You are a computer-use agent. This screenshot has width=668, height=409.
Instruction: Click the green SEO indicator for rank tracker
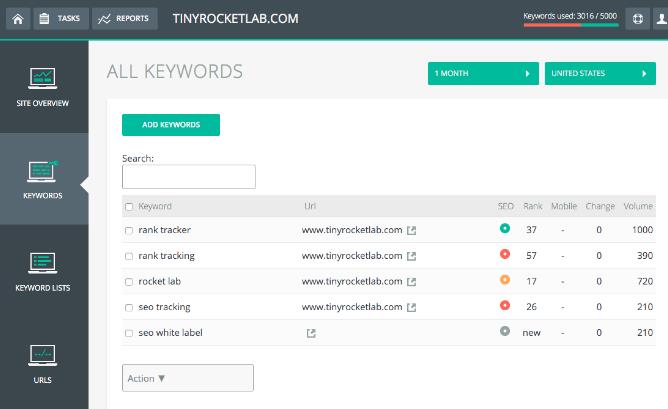point(505,228)
